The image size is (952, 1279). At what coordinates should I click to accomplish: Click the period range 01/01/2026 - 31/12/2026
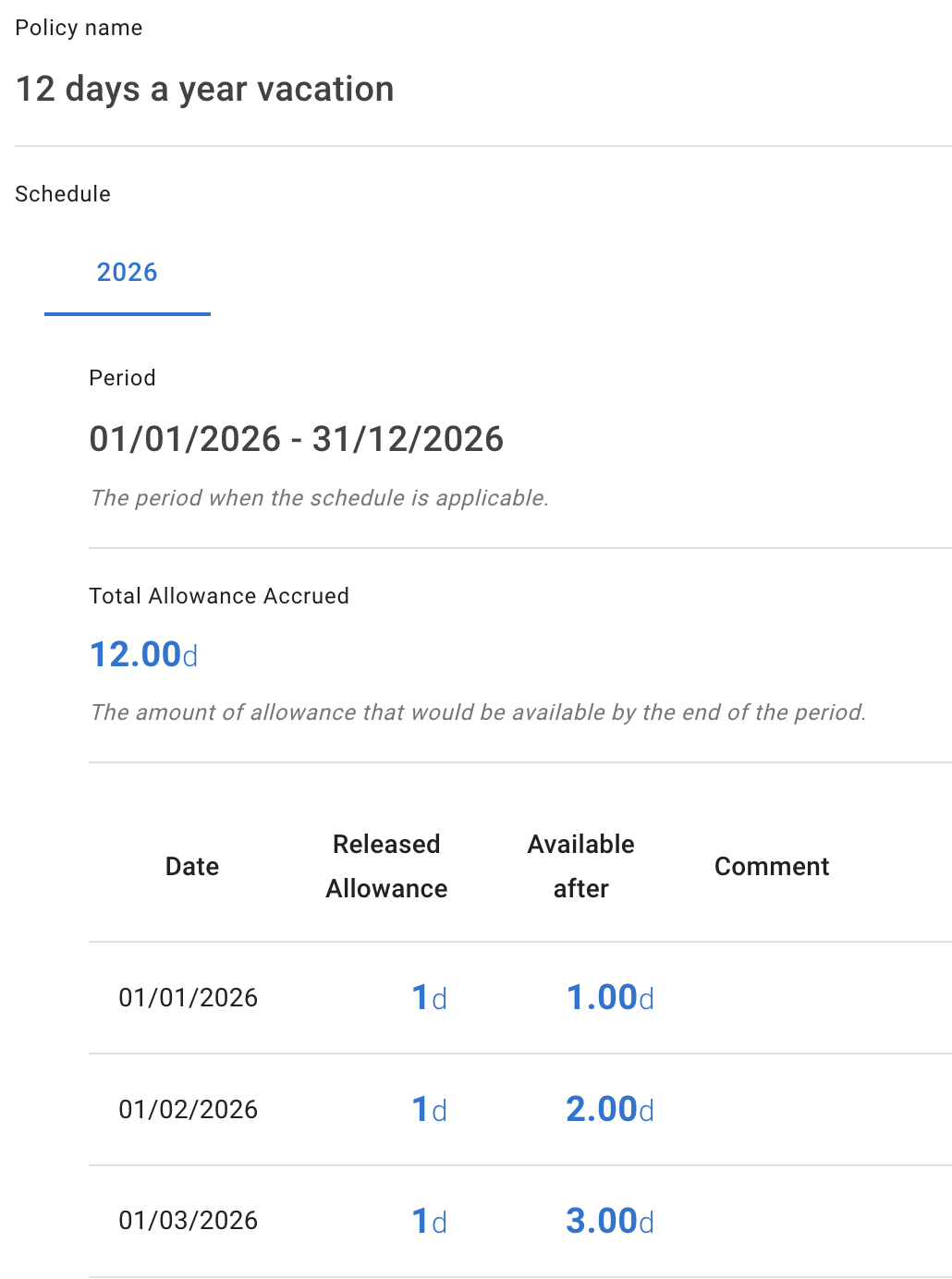[x=297, y=439]
